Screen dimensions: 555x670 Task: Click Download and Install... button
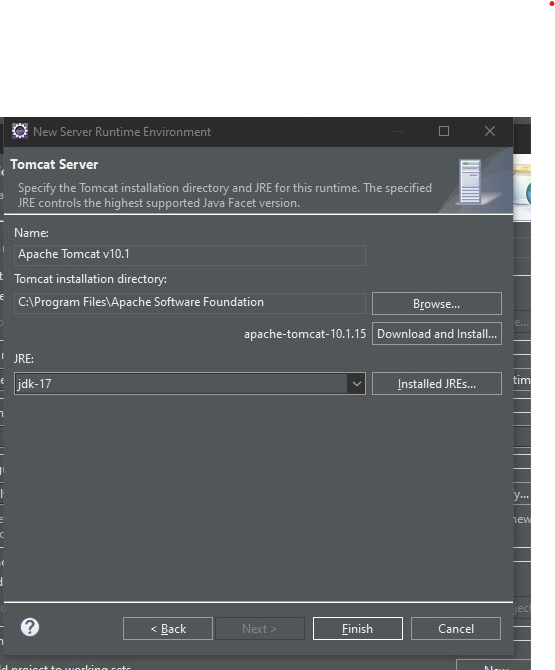pyautogui.click(x=437, y=333)
